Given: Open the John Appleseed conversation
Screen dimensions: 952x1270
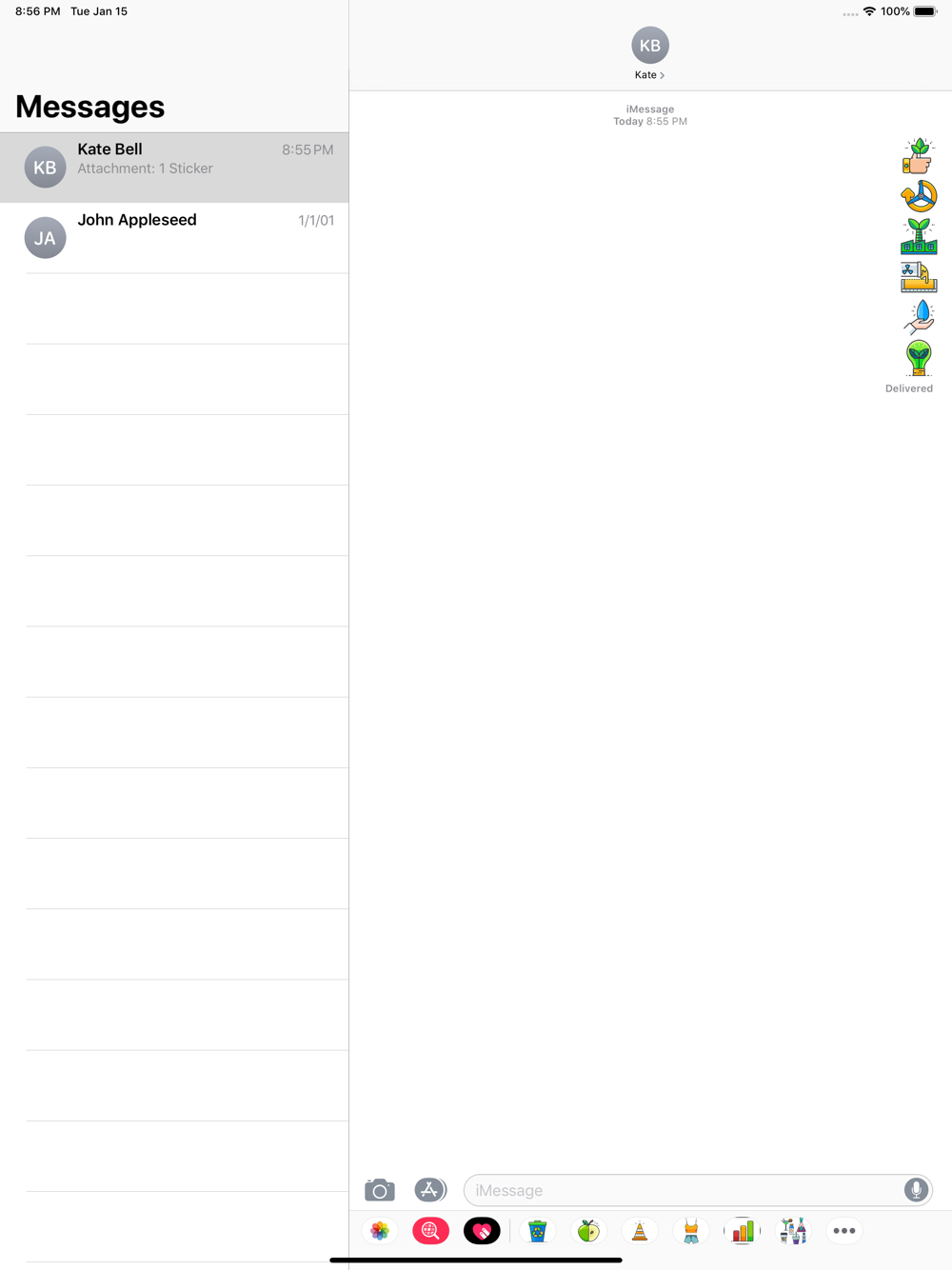Looking at the screenshot, I should point(174,238).
